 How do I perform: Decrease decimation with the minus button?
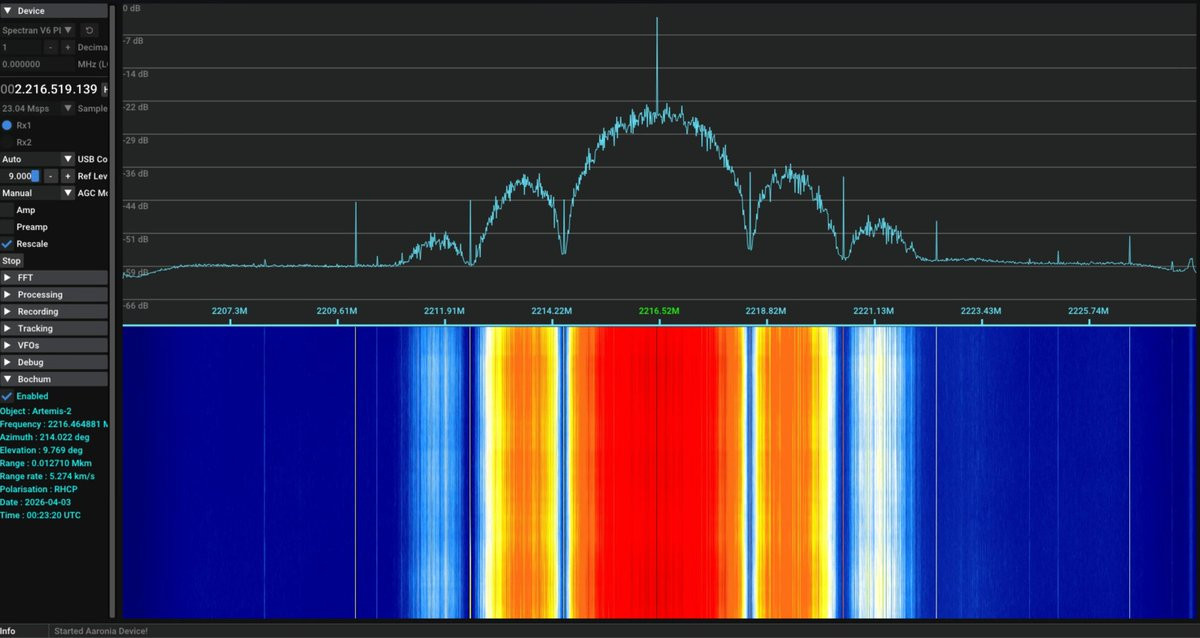click(51, 47)
